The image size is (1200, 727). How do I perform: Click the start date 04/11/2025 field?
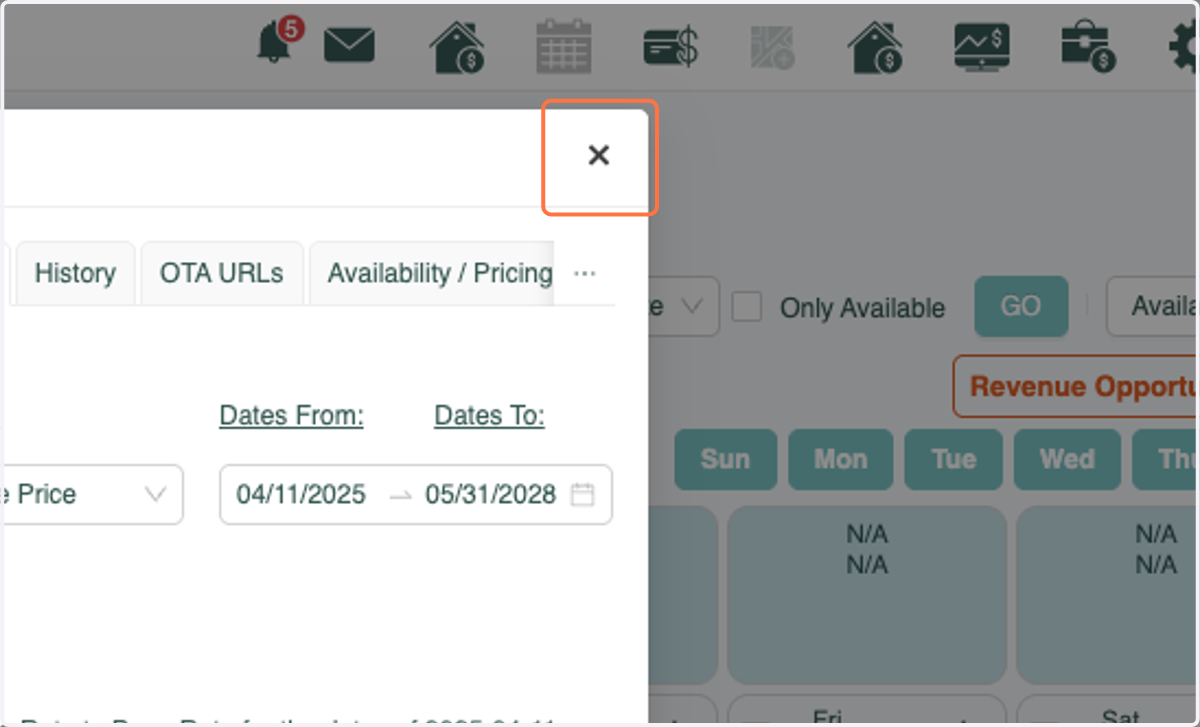click(301, 494)
